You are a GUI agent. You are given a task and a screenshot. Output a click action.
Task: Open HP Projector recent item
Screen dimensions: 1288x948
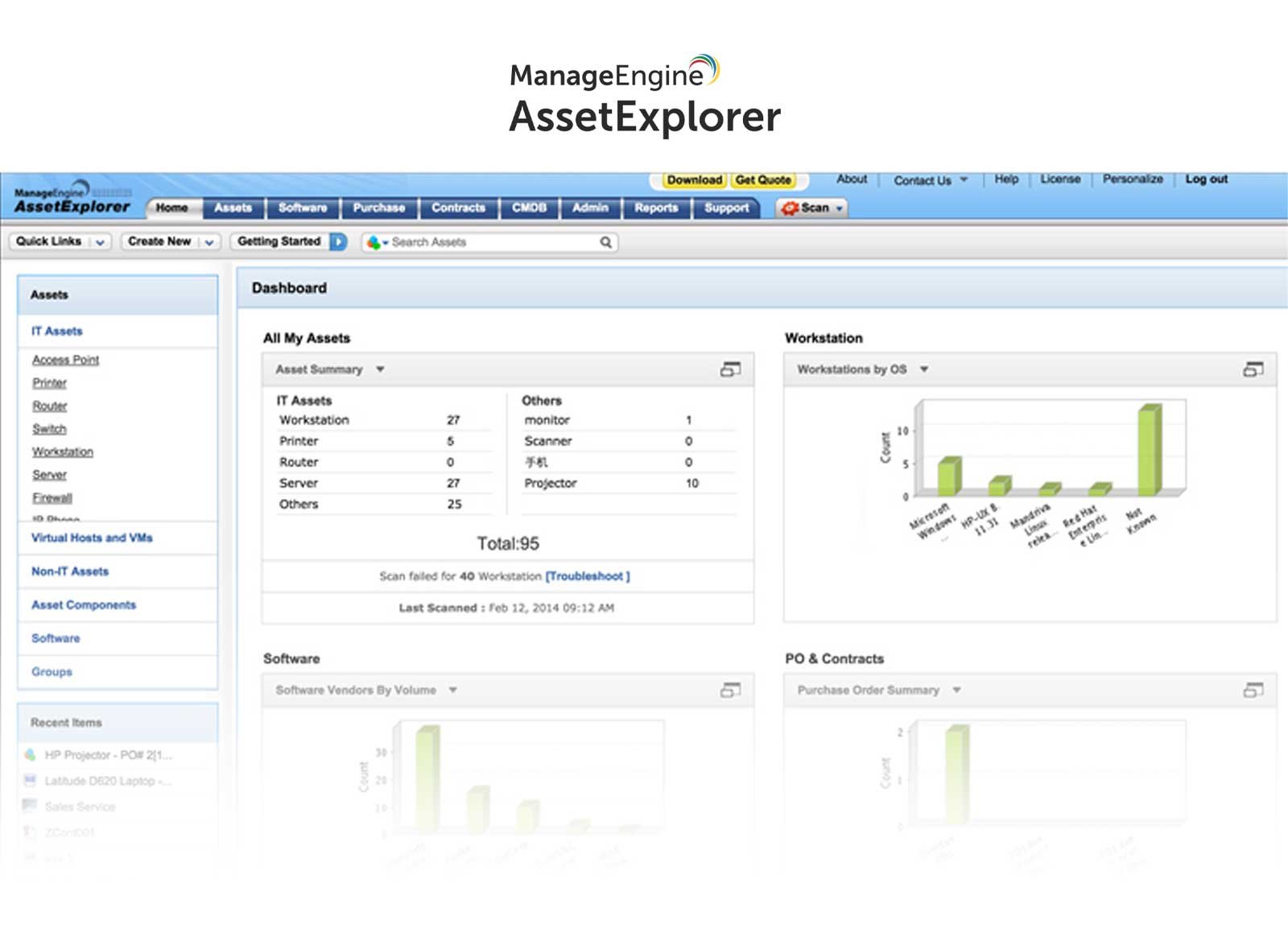click(108, 755)
